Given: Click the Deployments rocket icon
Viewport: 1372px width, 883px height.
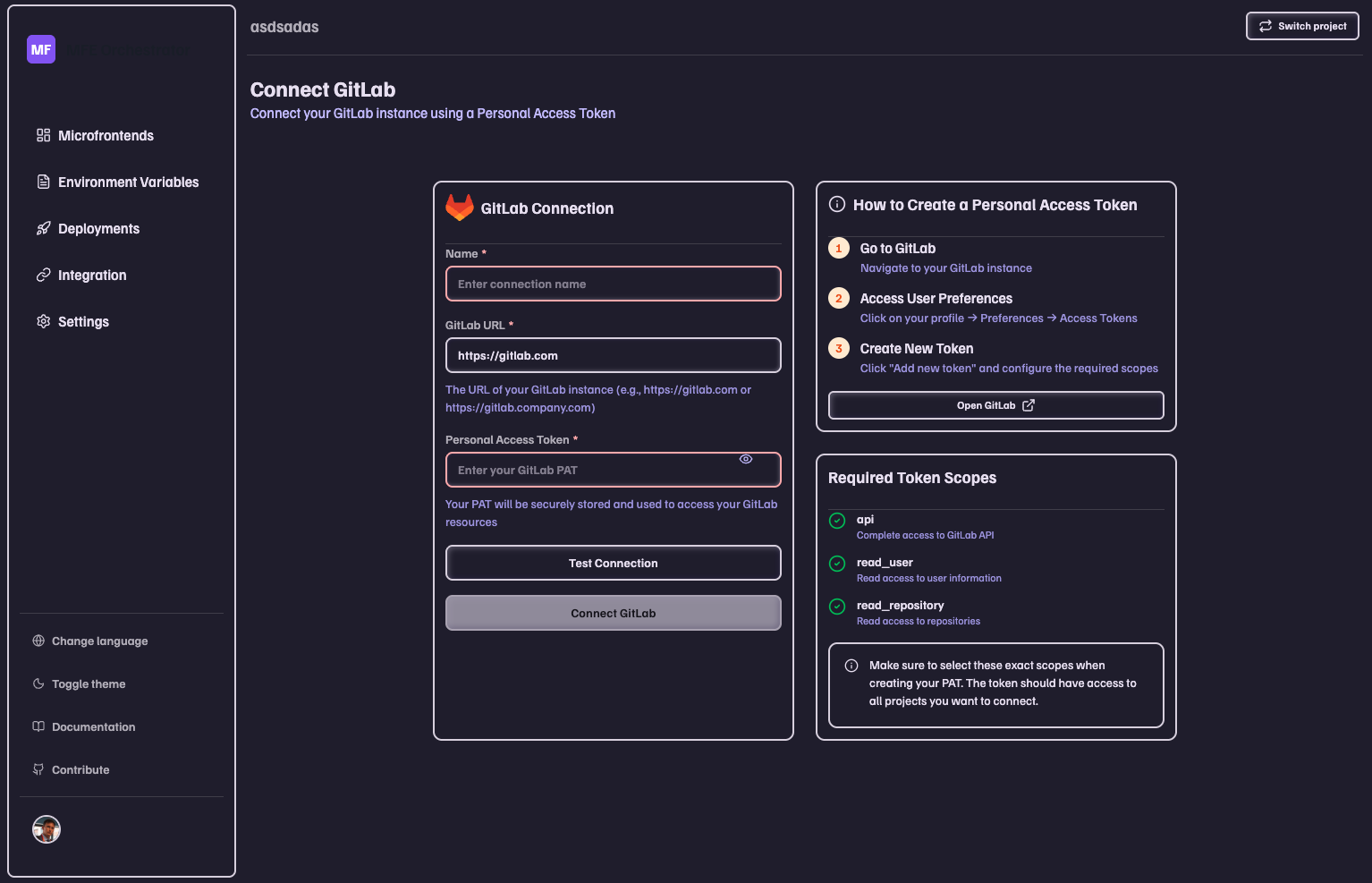Looking at the screenshot, I should tap(43, 228).
